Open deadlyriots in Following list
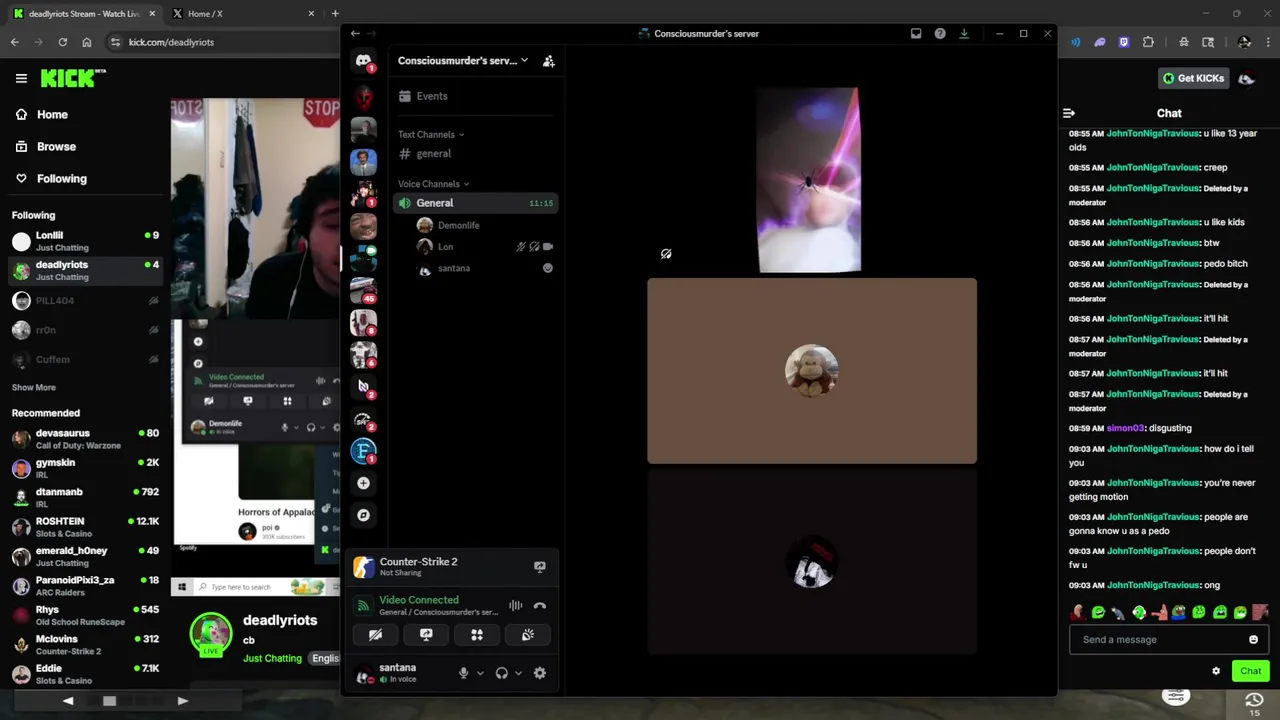Image resolution: width=1280 pixels, height=720 pixels. click(x=85, y=270)
